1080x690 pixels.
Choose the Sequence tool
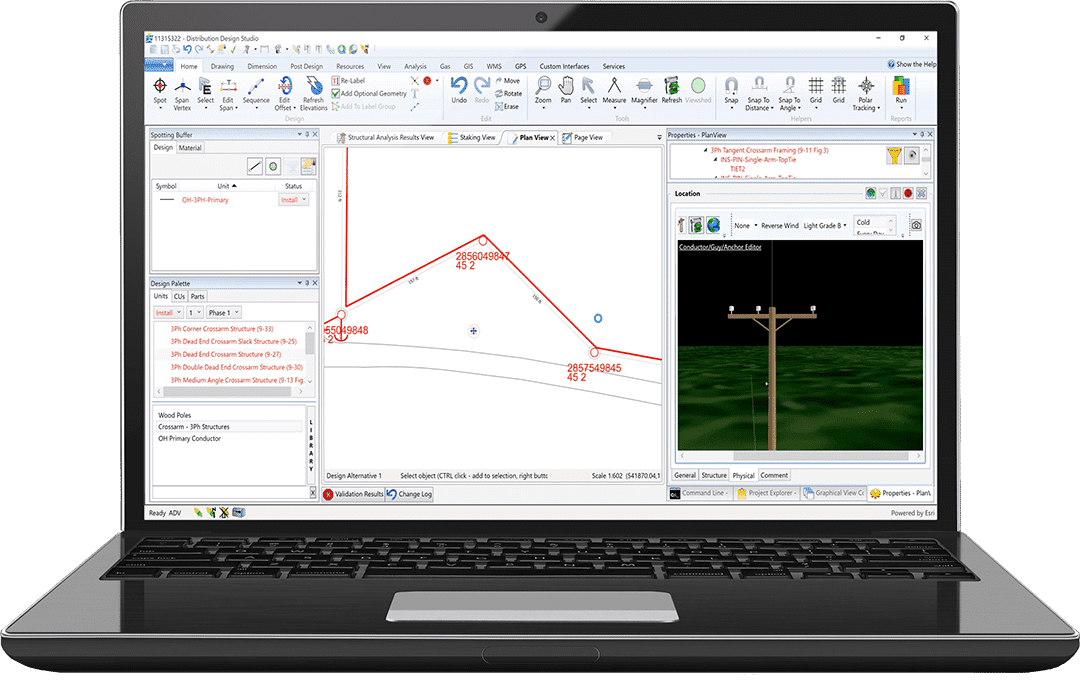click(x=256, y=92)
